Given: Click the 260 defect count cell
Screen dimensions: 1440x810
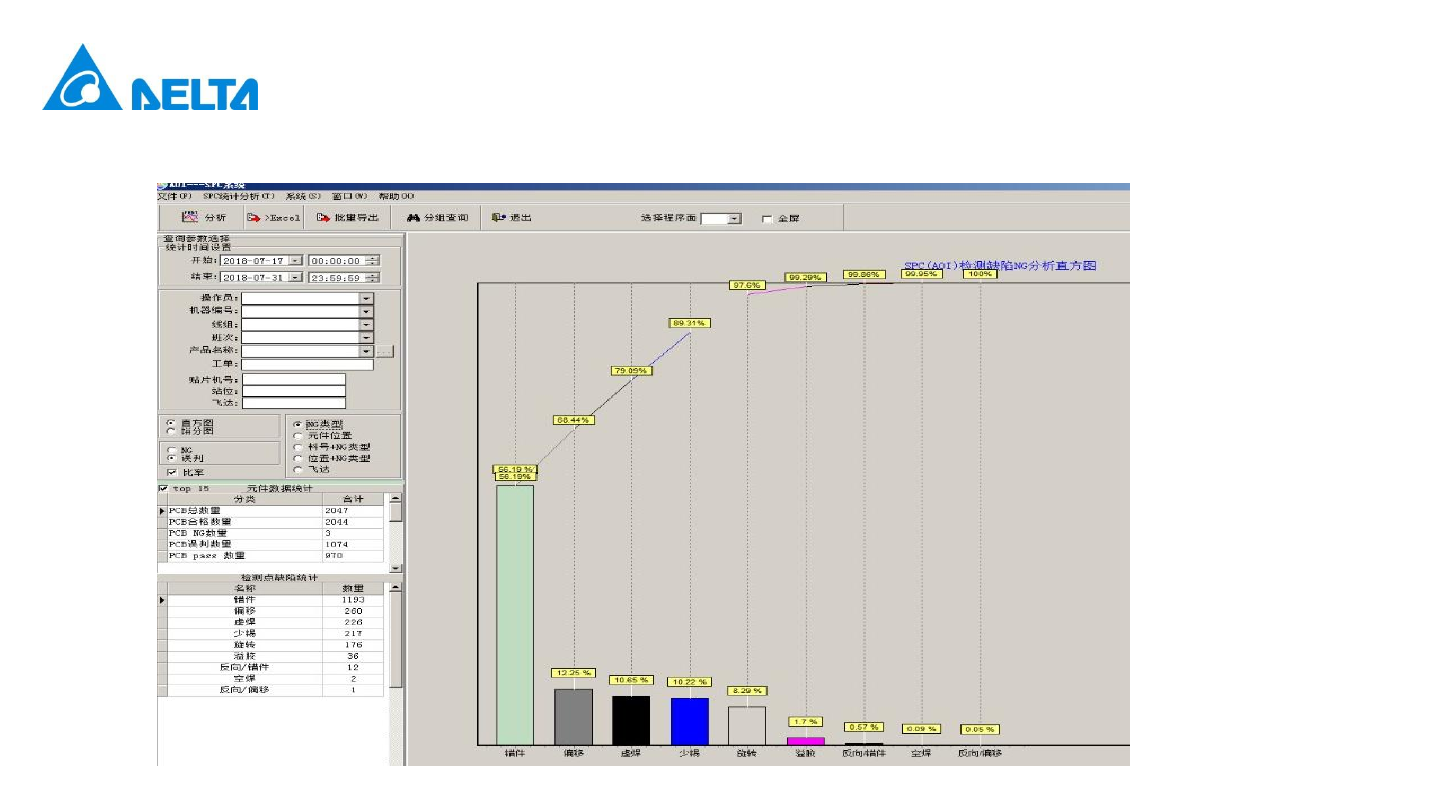Looking at the screenshot, I should 353,611.
